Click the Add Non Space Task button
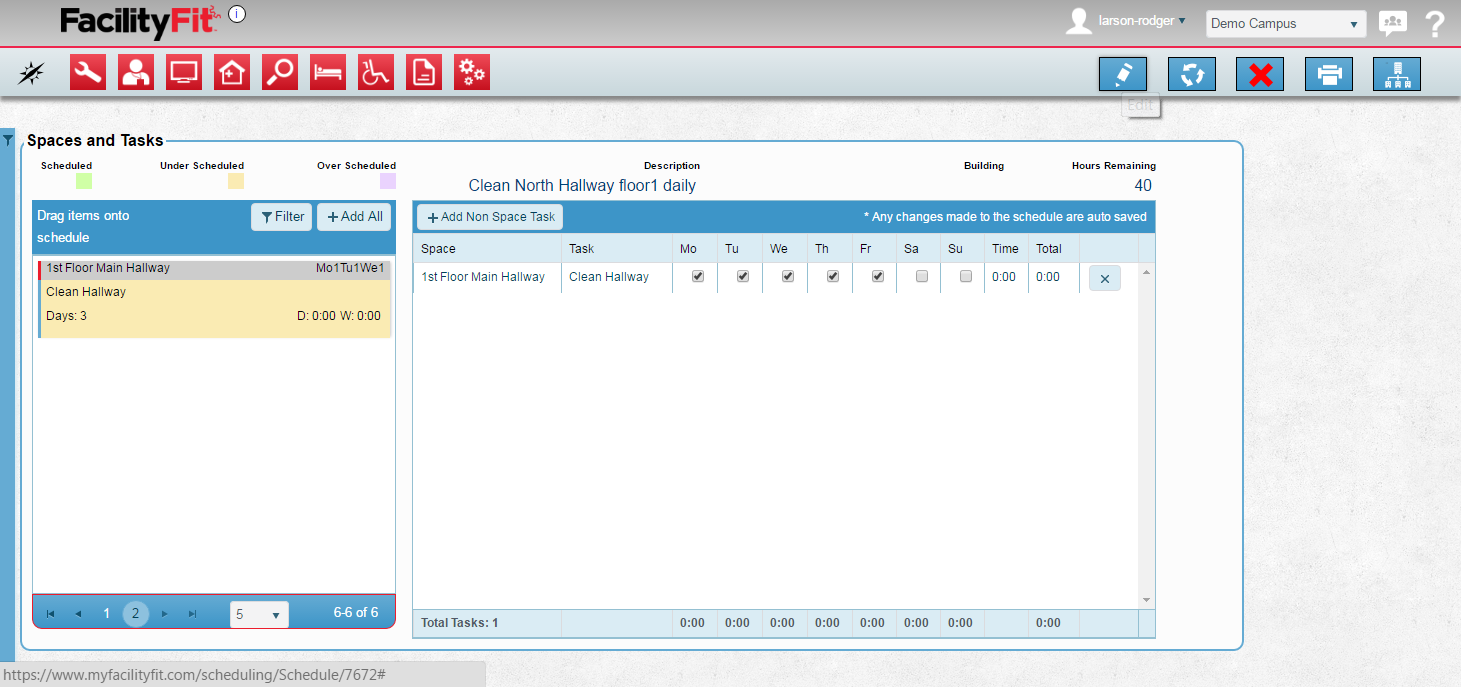Screen dimensions: 1461x687 click(490, 217)
